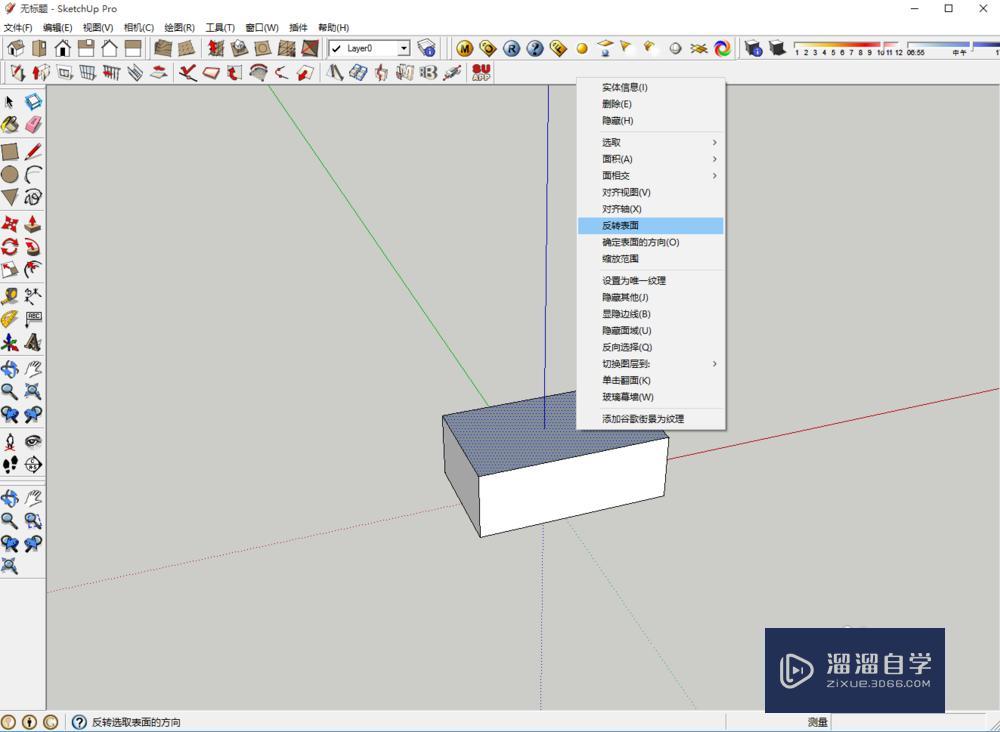This screenshot has height=732, width=1000.
Task: Select the Push/Pull tool
Action: click(x=33, y=224)
